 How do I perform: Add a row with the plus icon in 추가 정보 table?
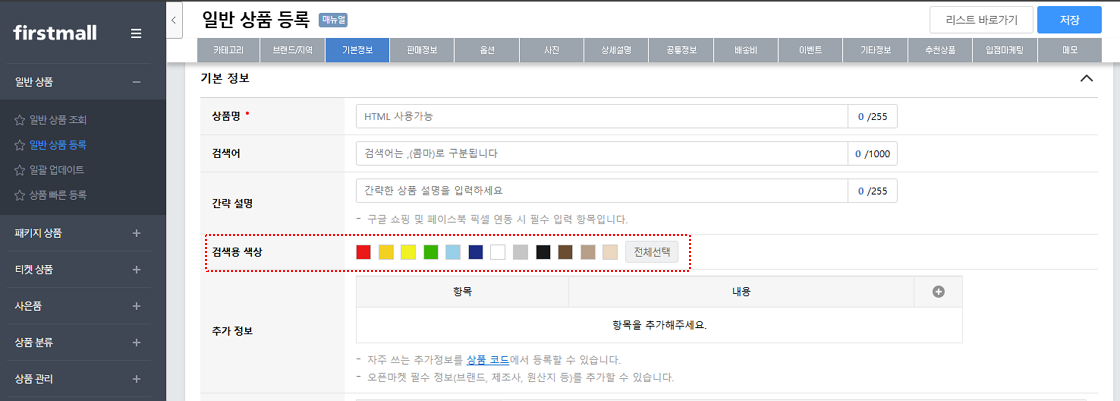[939, 292]
